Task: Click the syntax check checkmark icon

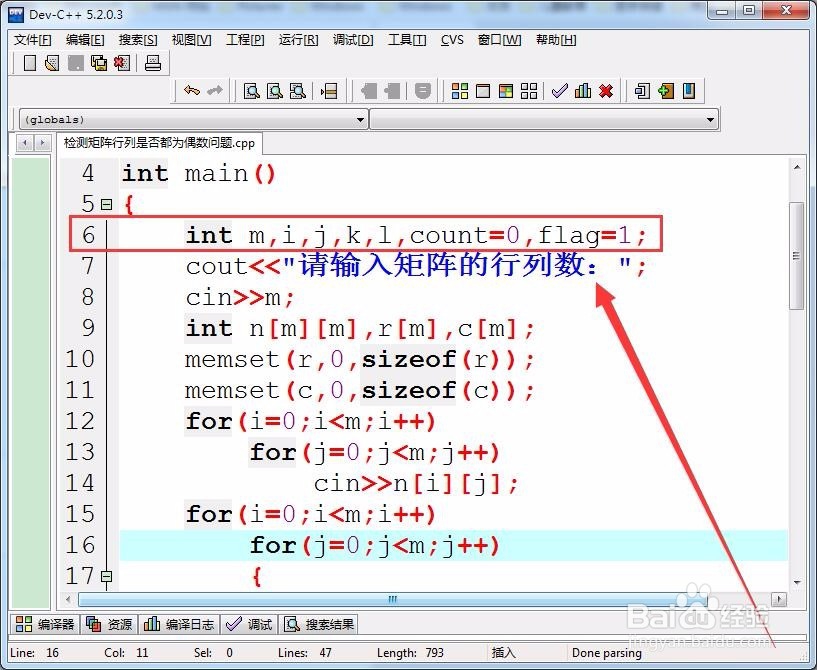Action: [x=559, y=91]
